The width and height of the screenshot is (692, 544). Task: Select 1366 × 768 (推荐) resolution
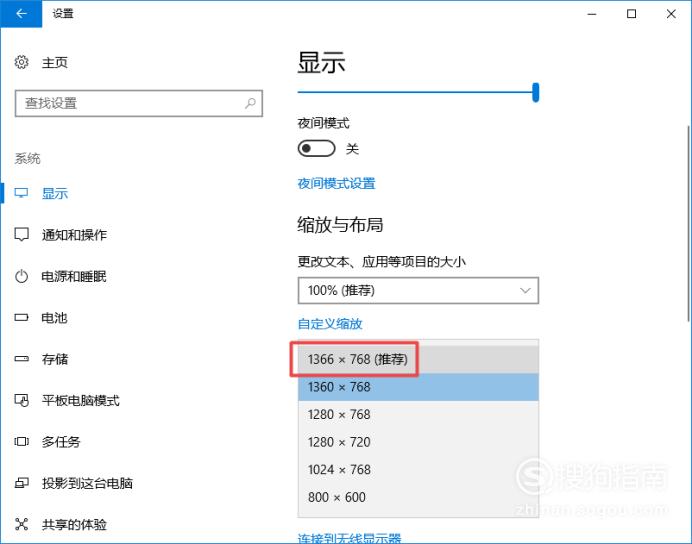(418, 359)
